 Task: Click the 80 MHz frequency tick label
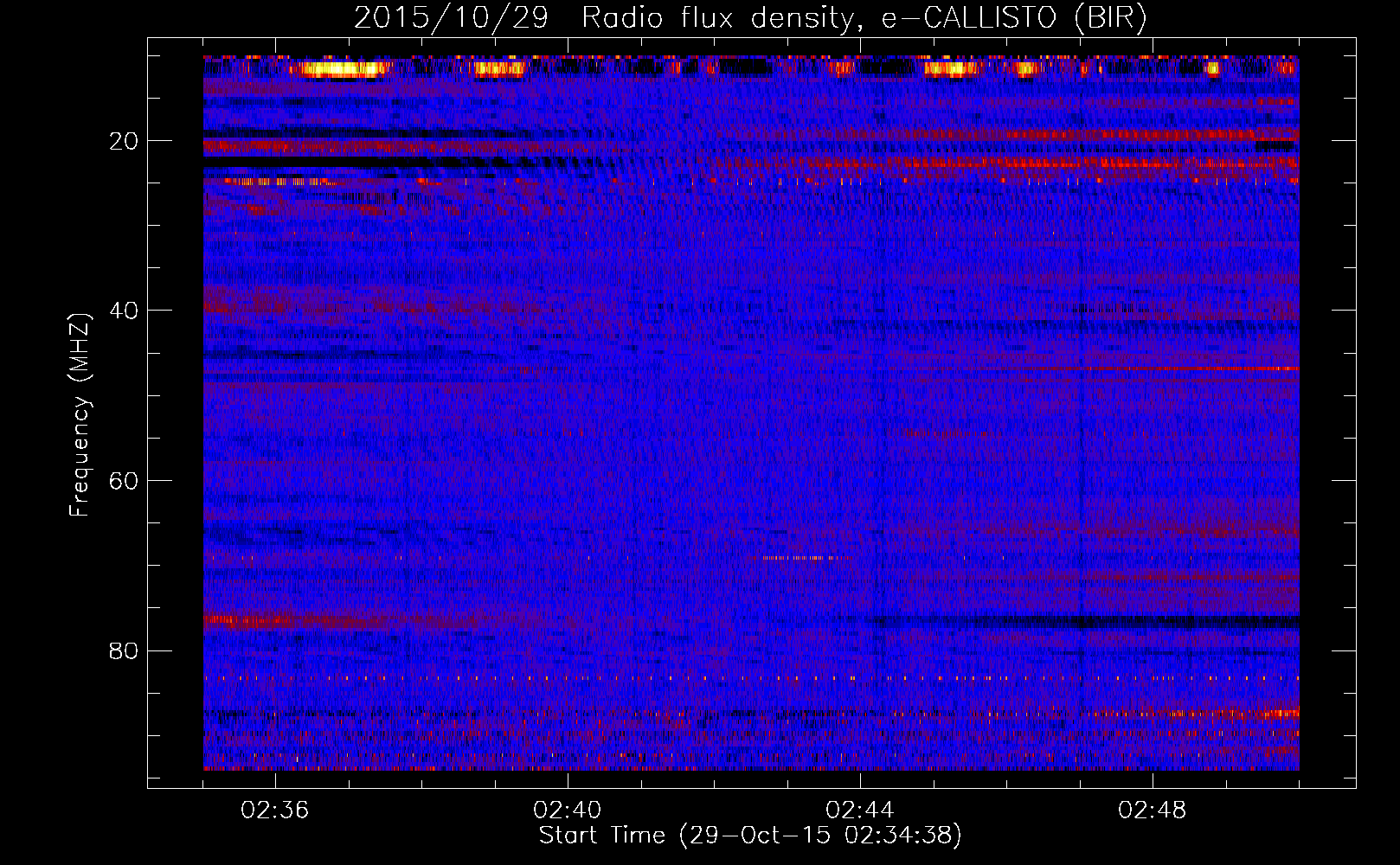point(125,650)
